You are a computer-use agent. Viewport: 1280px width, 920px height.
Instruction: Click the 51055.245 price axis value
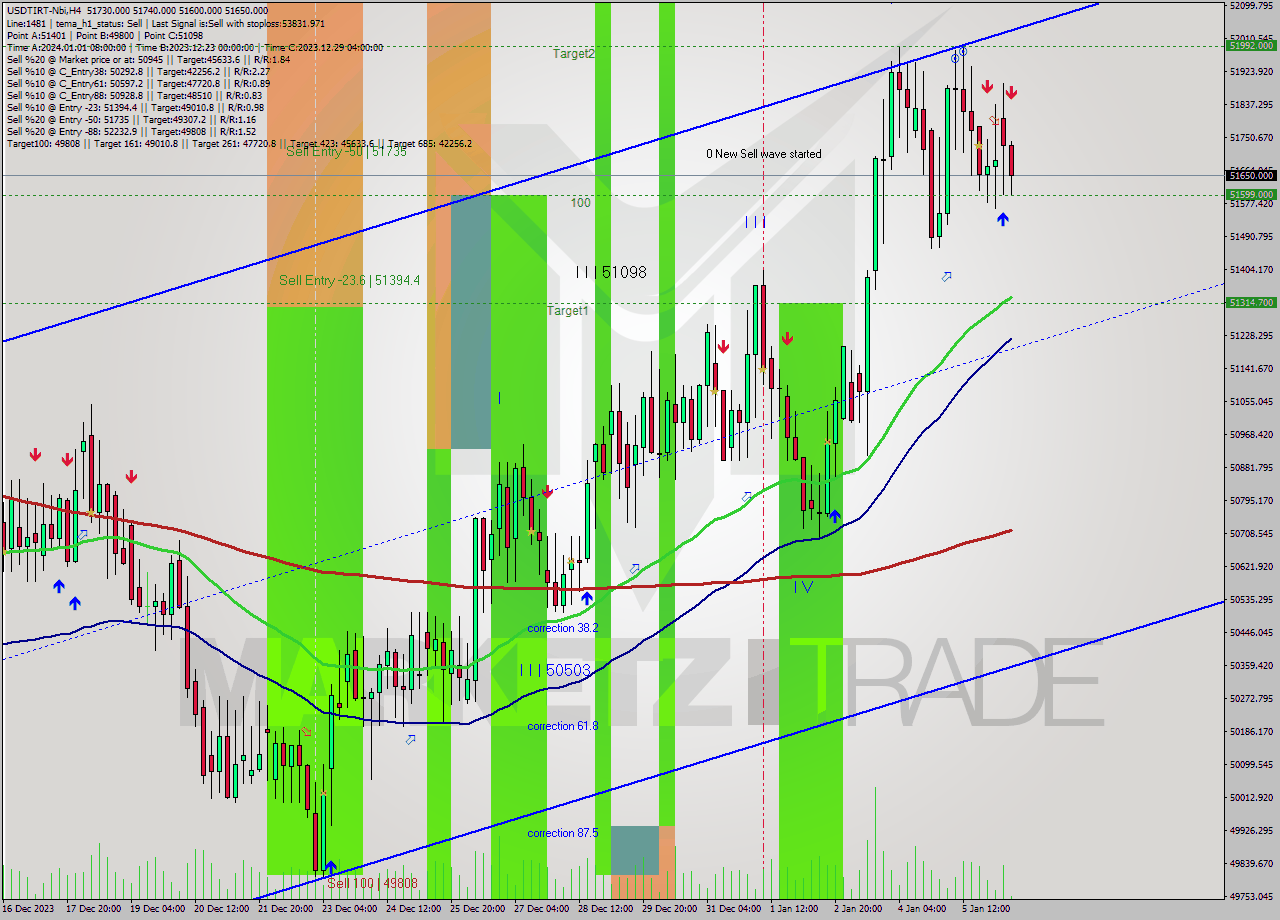pyautogui.click(x=1251, y=402)
